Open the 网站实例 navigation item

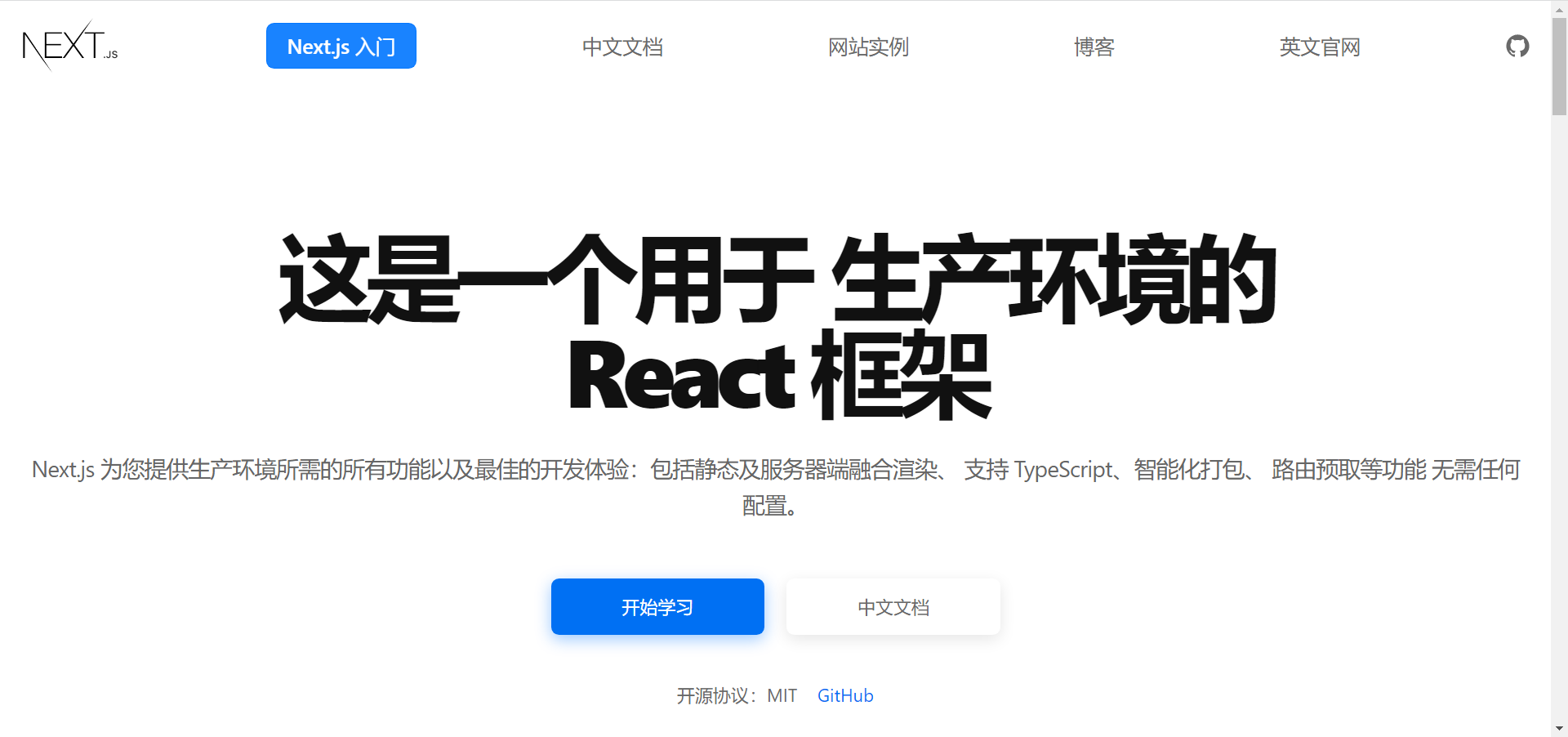coord(868,47)
